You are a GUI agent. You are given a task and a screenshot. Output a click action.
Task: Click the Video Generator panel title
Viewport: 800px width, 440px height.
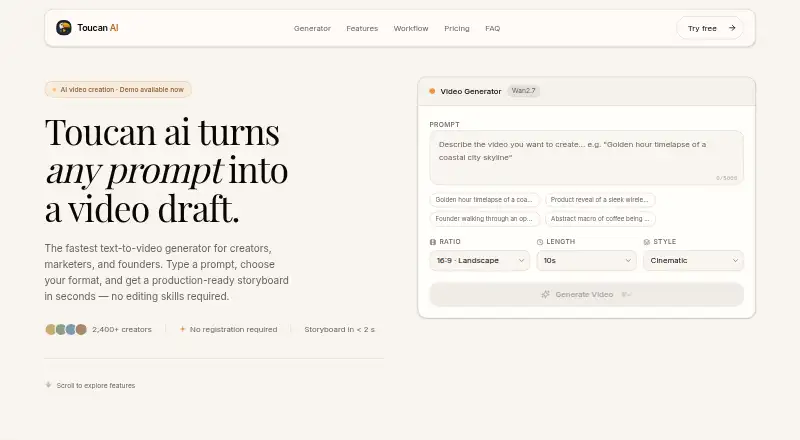pyautogui.click(x=471, y=91)
